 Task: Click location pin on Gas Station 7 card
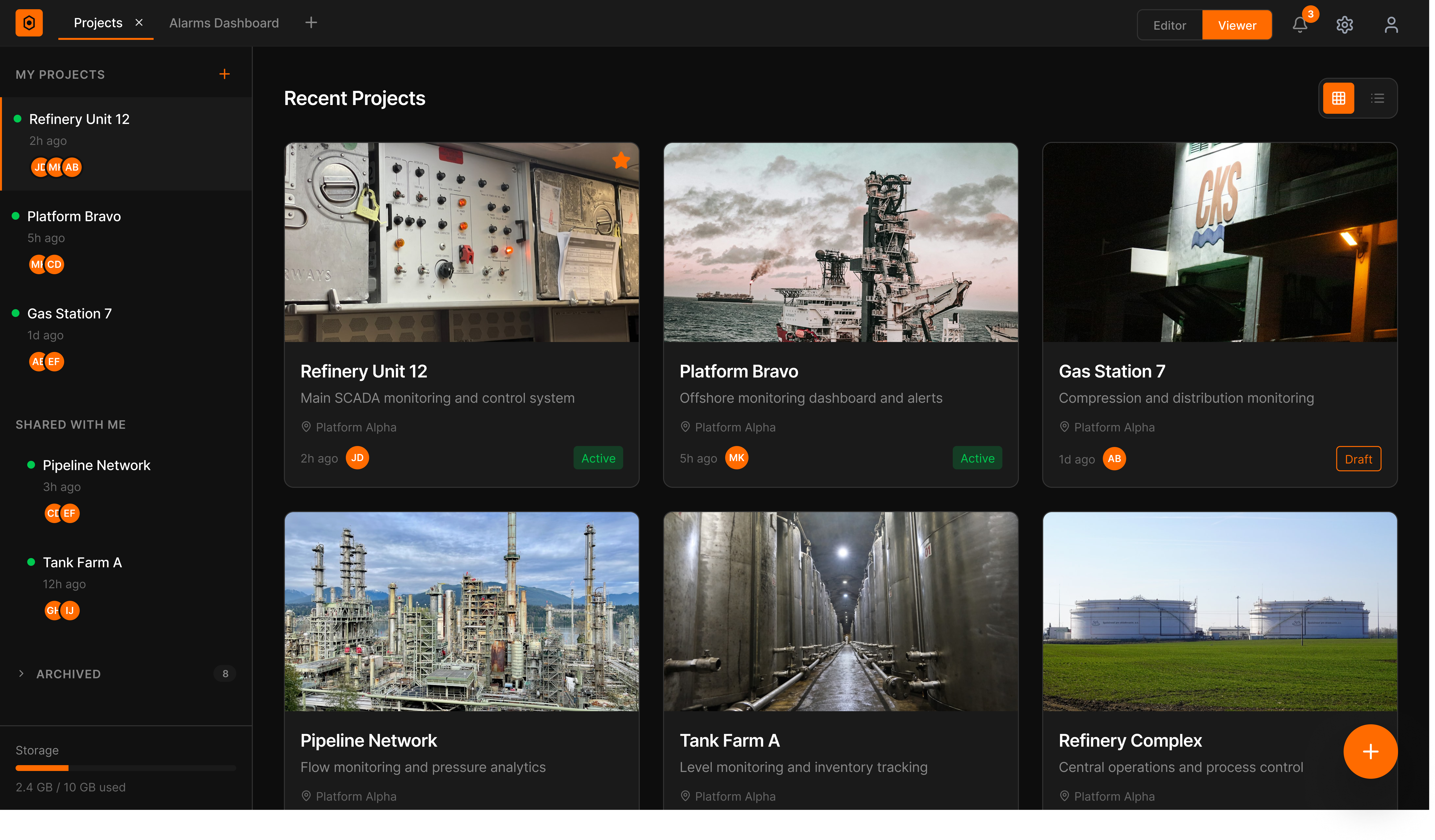1064,427
